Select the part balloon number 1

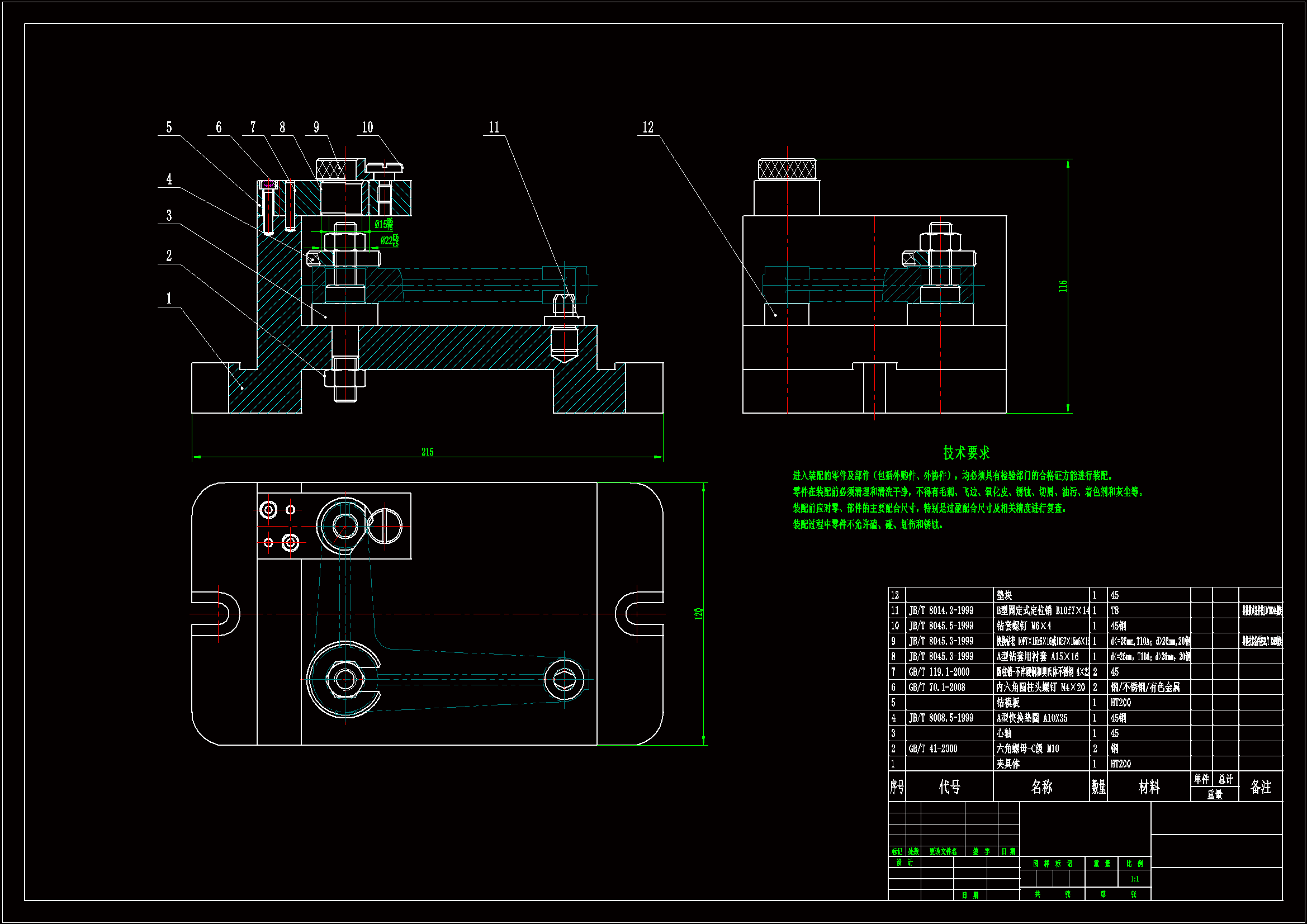168,299
